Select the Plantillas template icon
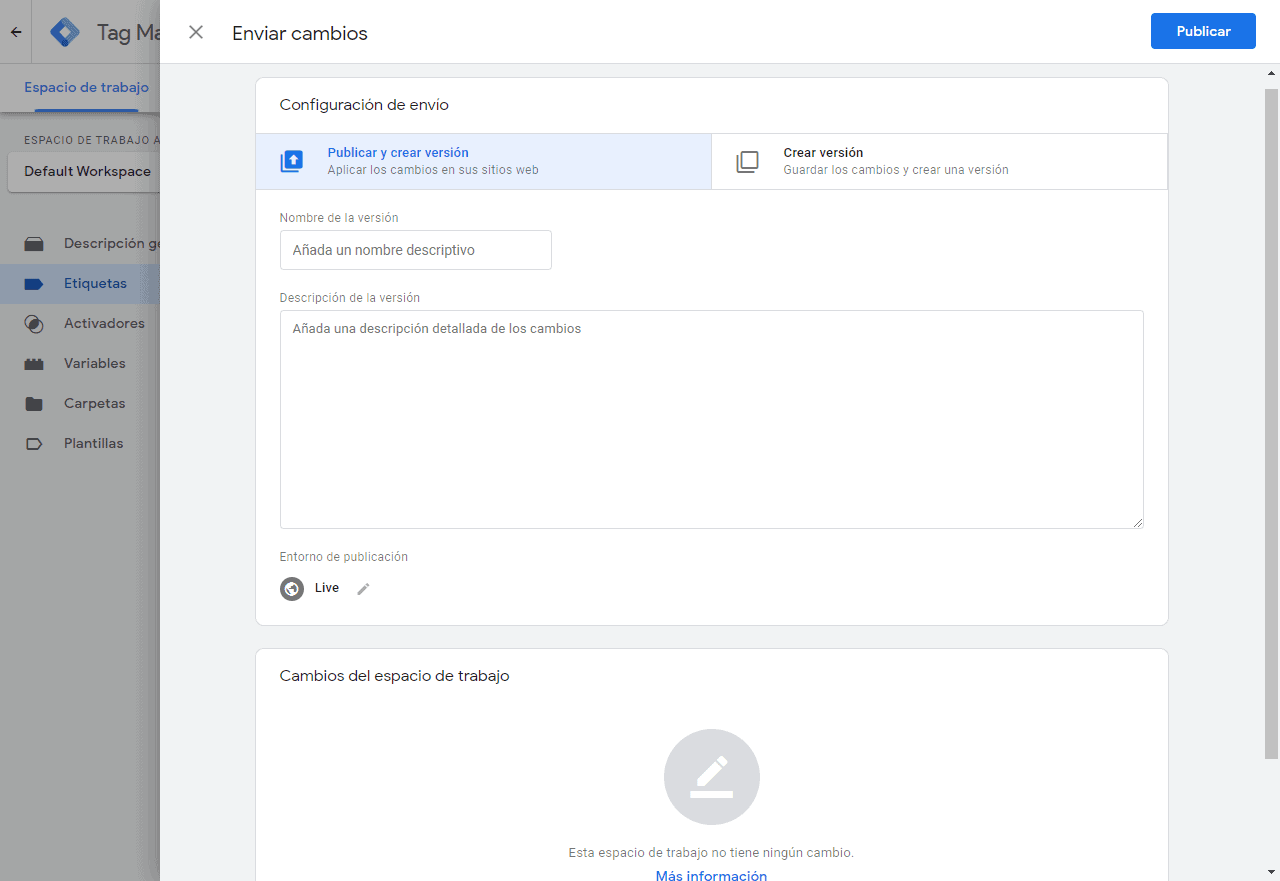Image resolution: width=1280 pixels, height=881 pixels. (x=35, y=443)
